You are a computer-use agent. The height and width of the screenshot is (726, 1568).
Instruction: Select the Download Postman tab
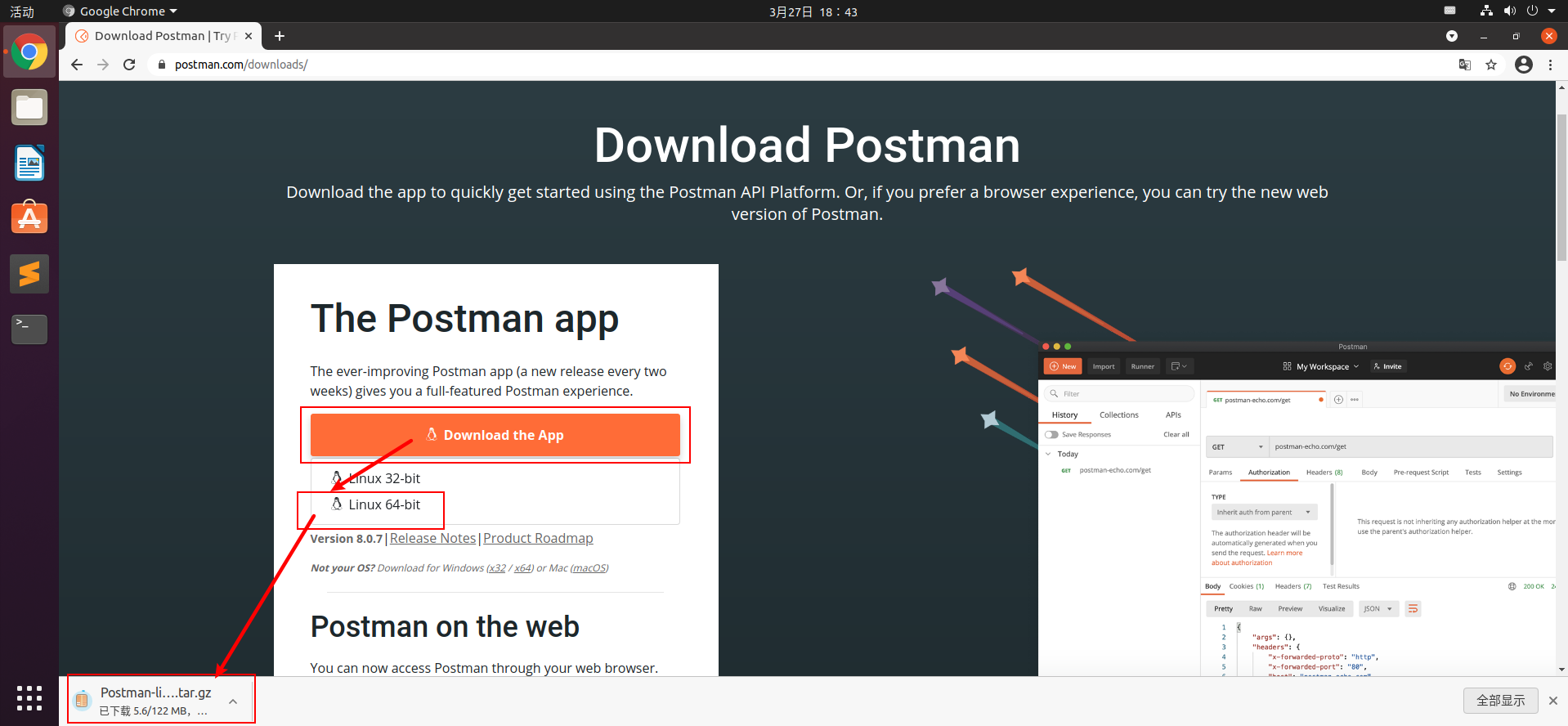point(164,36)
